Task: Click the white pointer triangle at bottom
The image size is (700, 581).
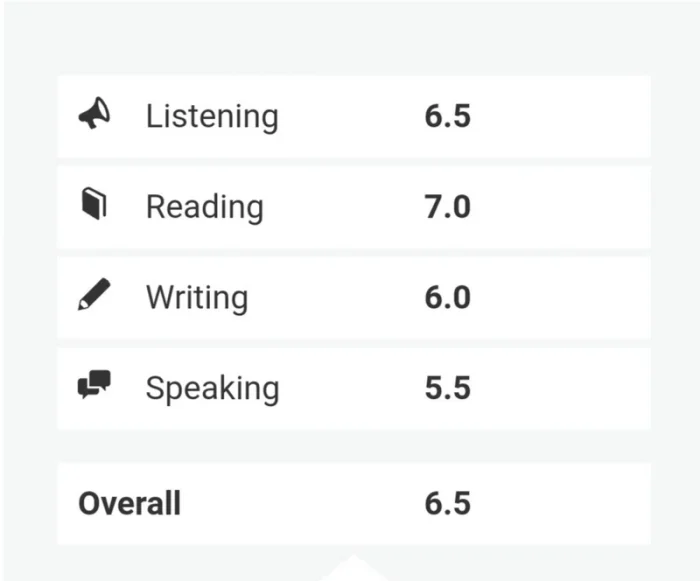Action: tap(354, 568)
